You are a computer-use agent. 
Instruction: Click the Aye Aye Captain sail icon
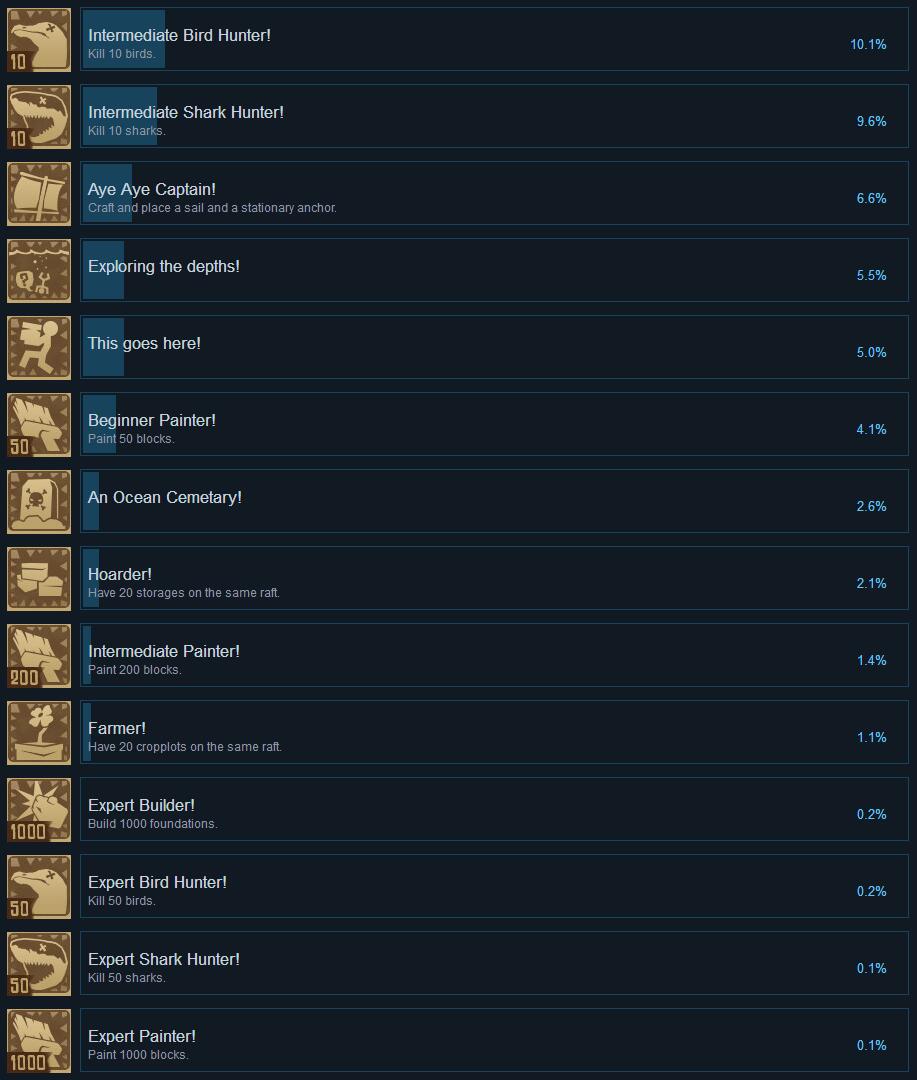(x=39, y=194)
